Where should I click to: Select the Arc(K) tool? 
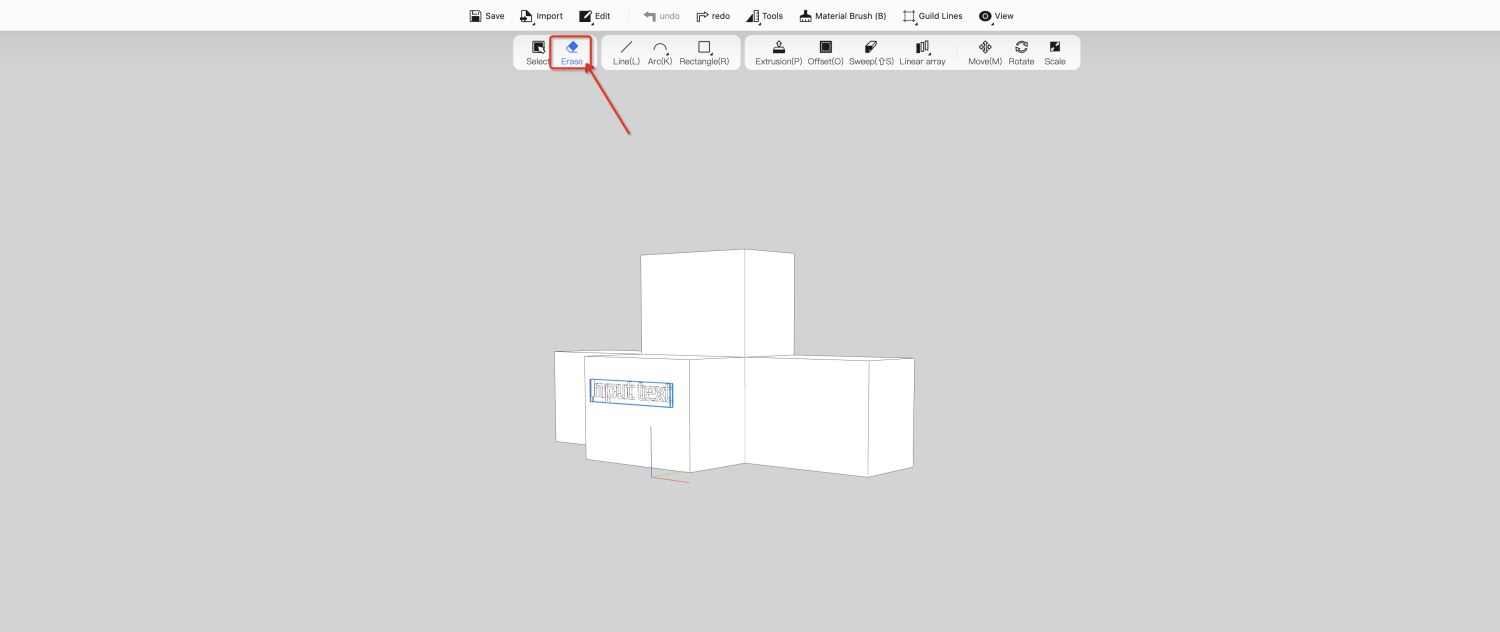click(x=660, y=53)
